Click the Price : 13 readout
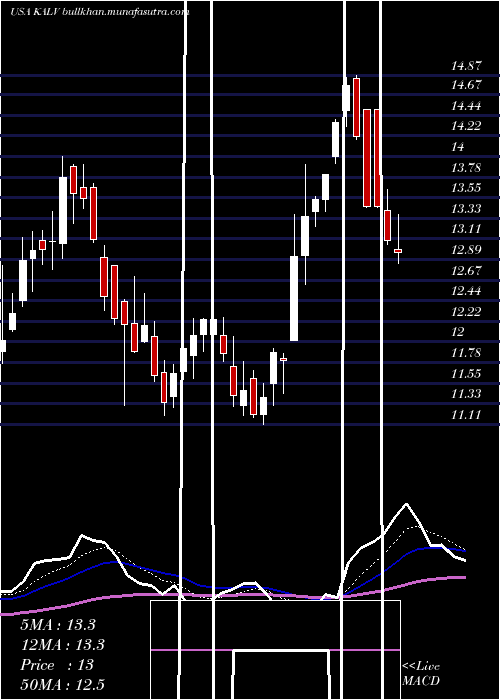The width and height of the screenshot is (500, 700). 57,665
